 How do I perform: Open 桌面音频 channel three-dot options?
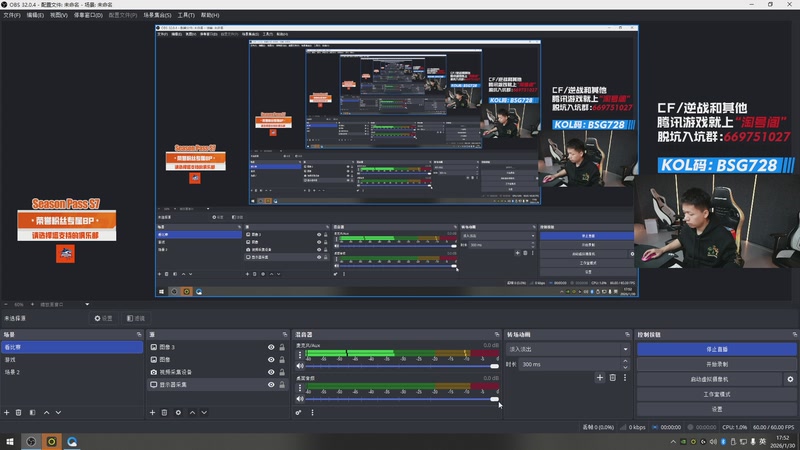click(x=300, y=388)
